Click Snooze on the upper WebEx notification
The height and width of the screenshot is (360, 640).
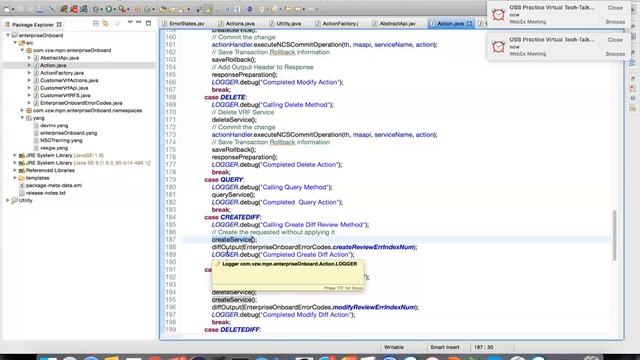pyautogui.click(x=615, y=22)
